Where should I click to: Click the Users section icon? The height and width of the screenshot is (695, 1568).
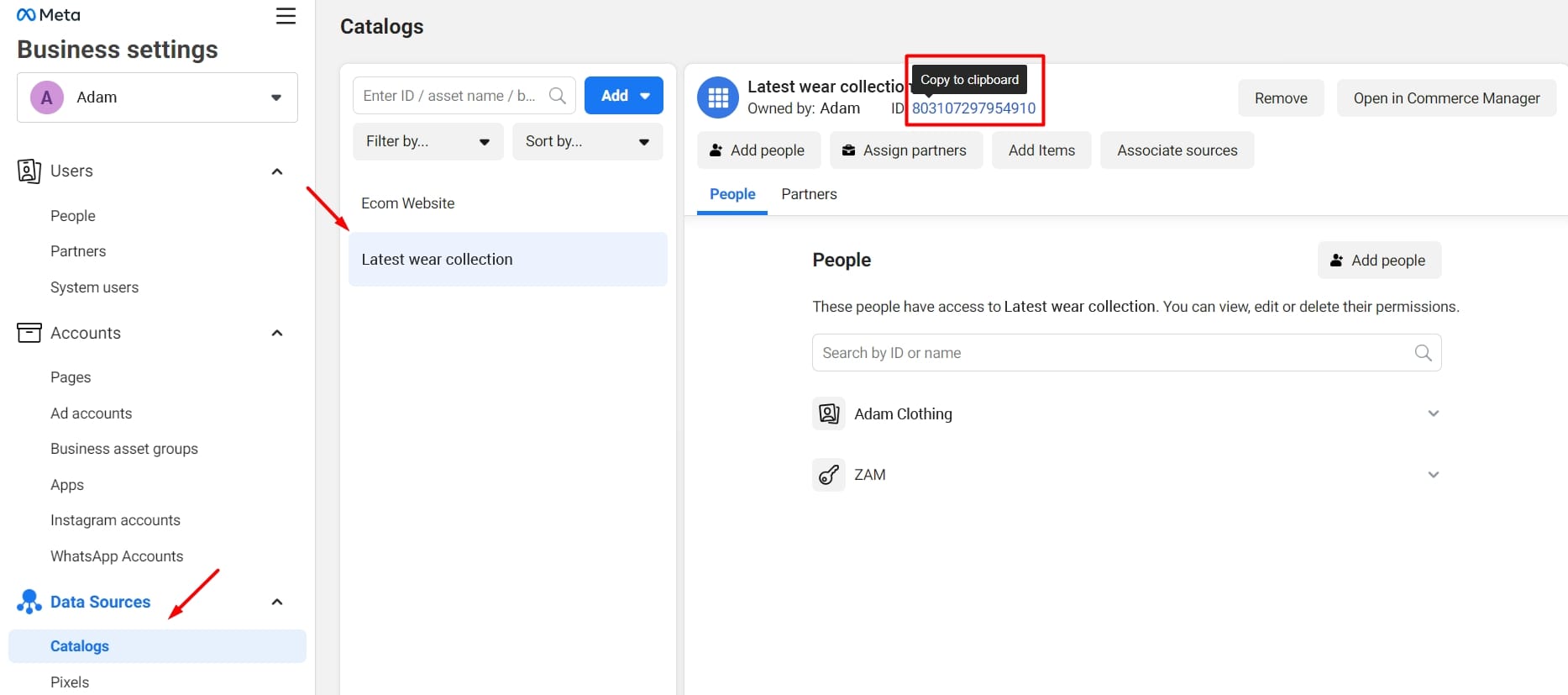point(29,171)
